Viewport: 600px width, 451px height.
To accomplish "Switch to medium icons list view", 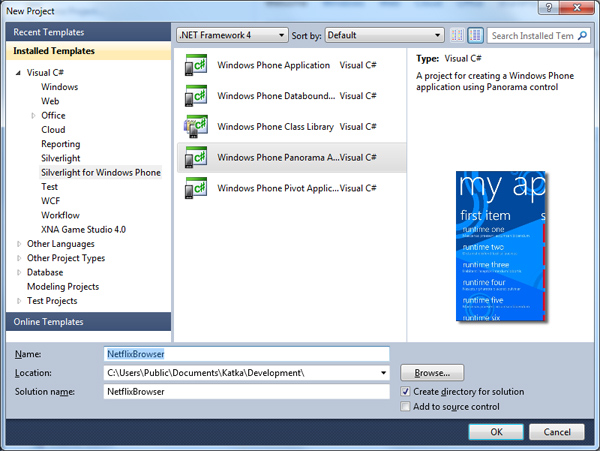I will [x=475, y=35].
